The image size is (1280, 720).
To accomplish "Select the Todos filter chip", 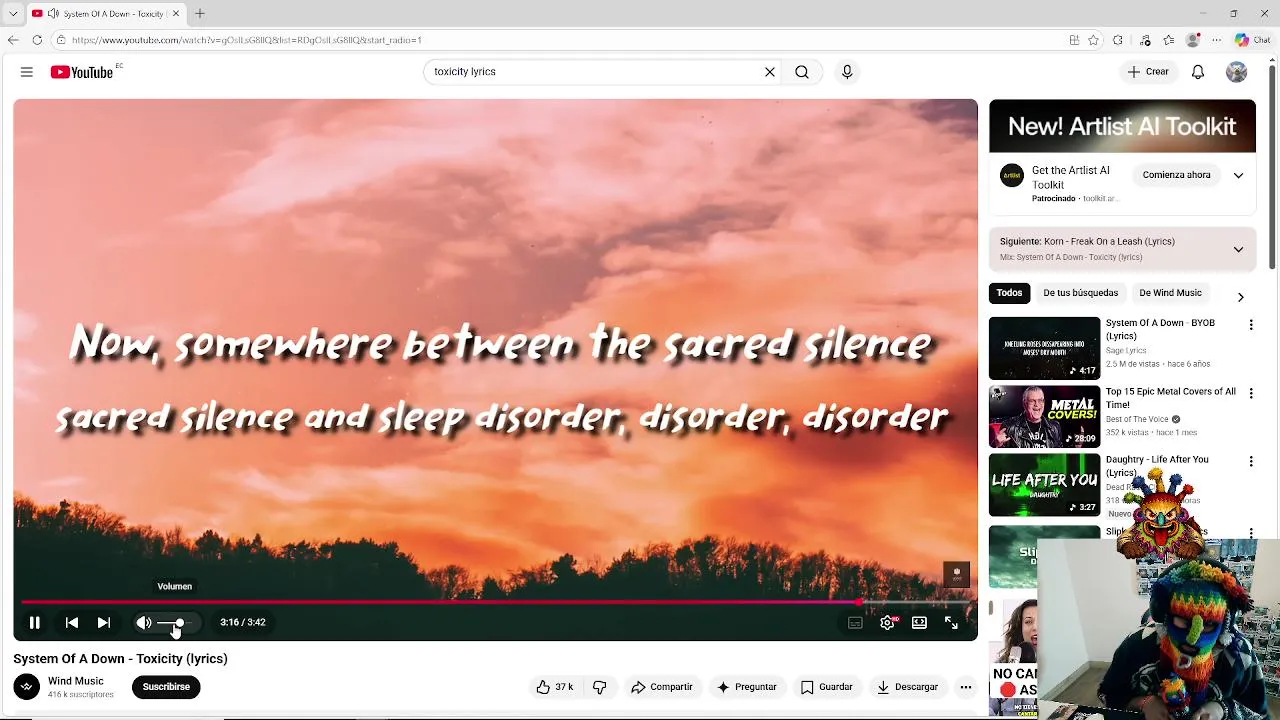I will [1009, 293].
